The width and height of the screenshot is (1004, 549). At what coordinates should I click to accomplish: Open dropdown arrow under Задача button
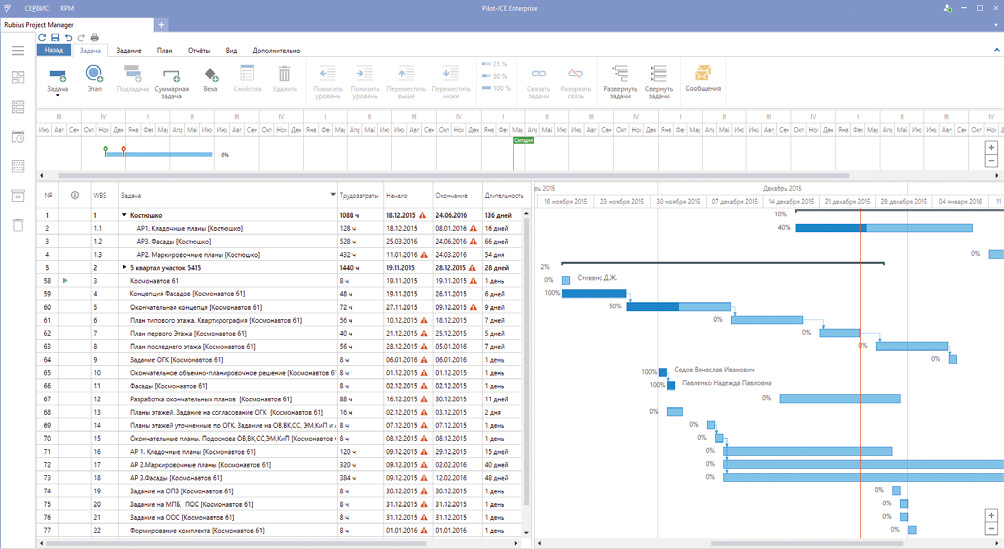[58, 95]
